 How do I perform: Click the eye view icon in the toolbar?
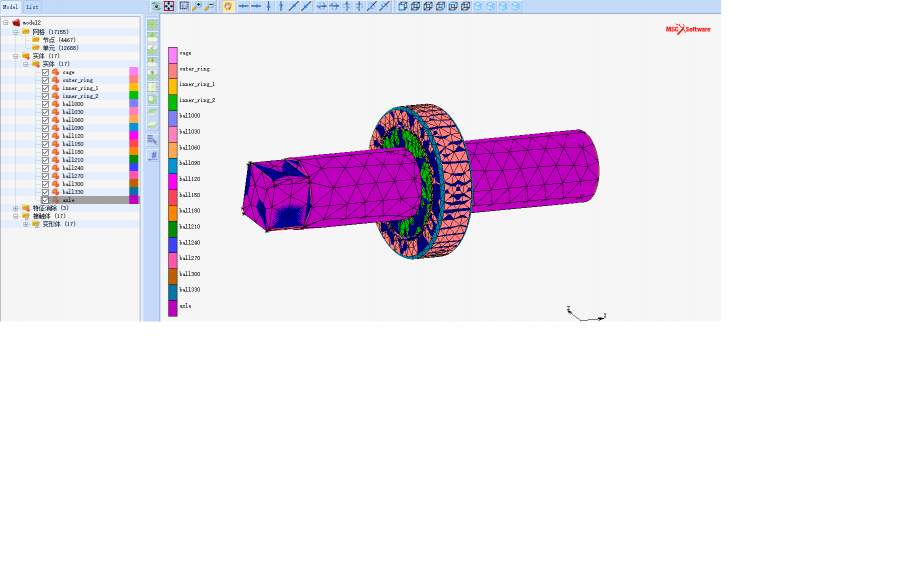[x=156, y=6]
